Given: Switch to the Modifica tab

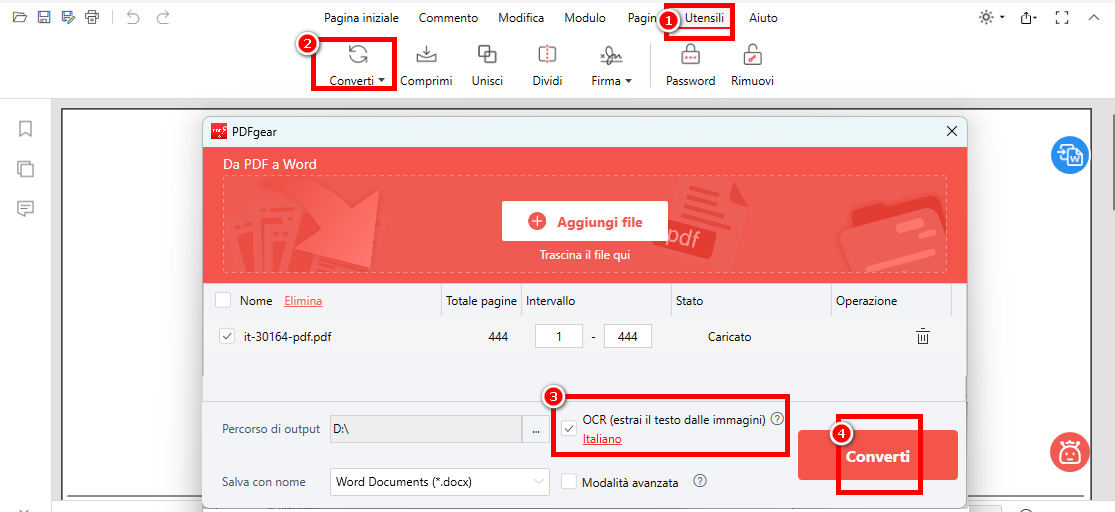Looking at the screenshot, I should 521,18.
